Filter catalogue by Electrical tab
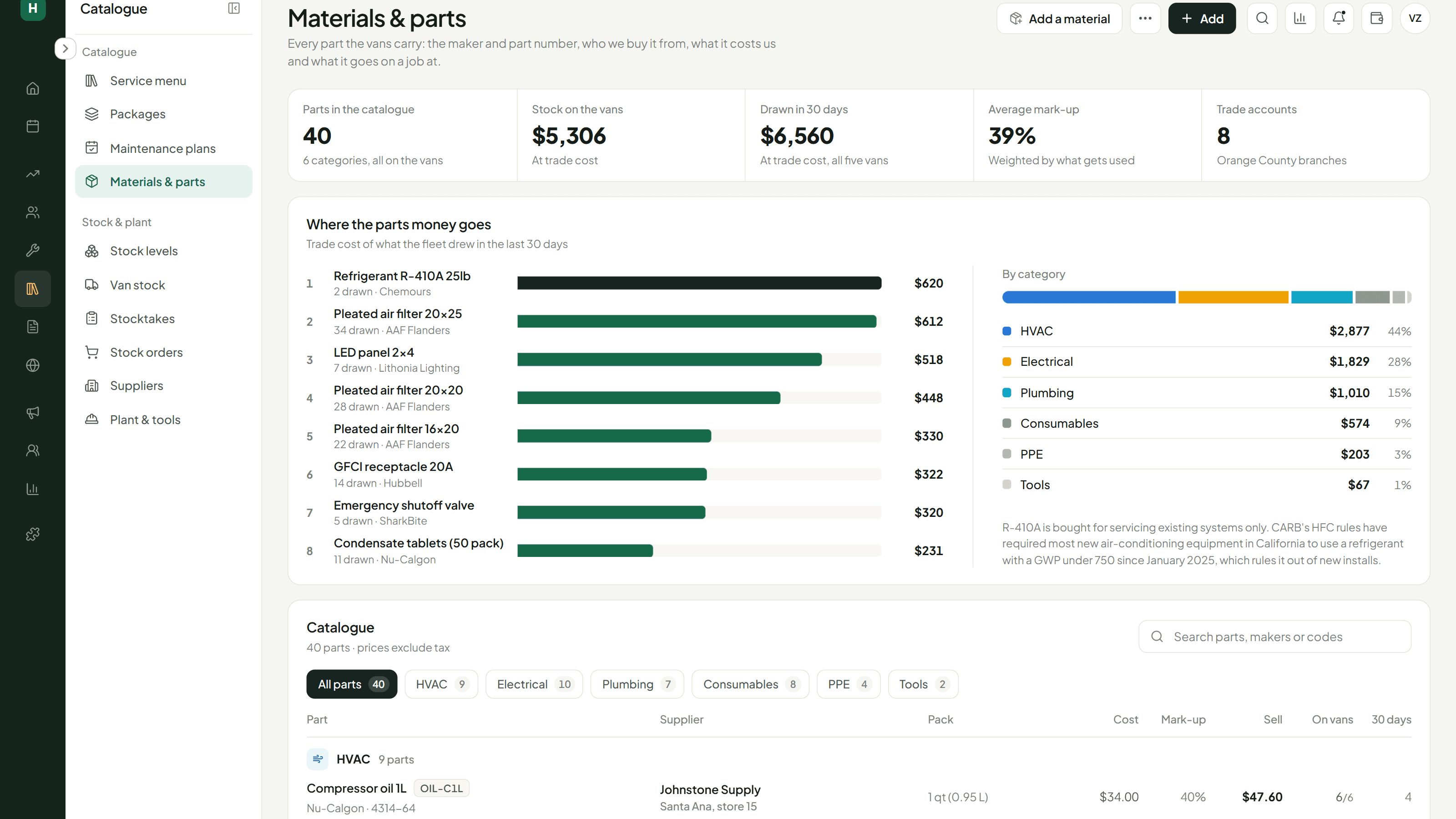 (x=534, y=684)
